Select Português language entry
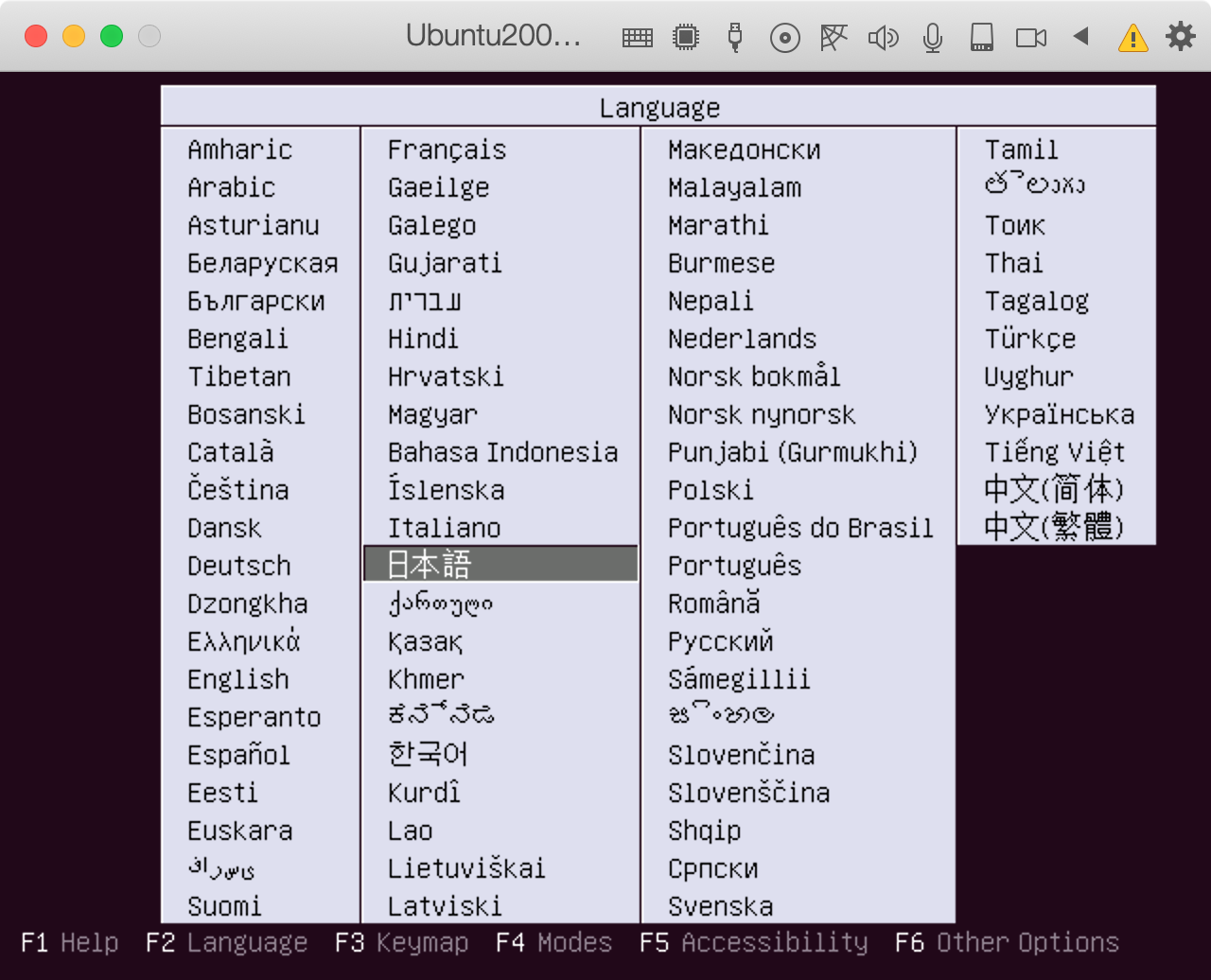Viewport: 1211px width, 980px height. pyautogui.click(x=735, y=566)
